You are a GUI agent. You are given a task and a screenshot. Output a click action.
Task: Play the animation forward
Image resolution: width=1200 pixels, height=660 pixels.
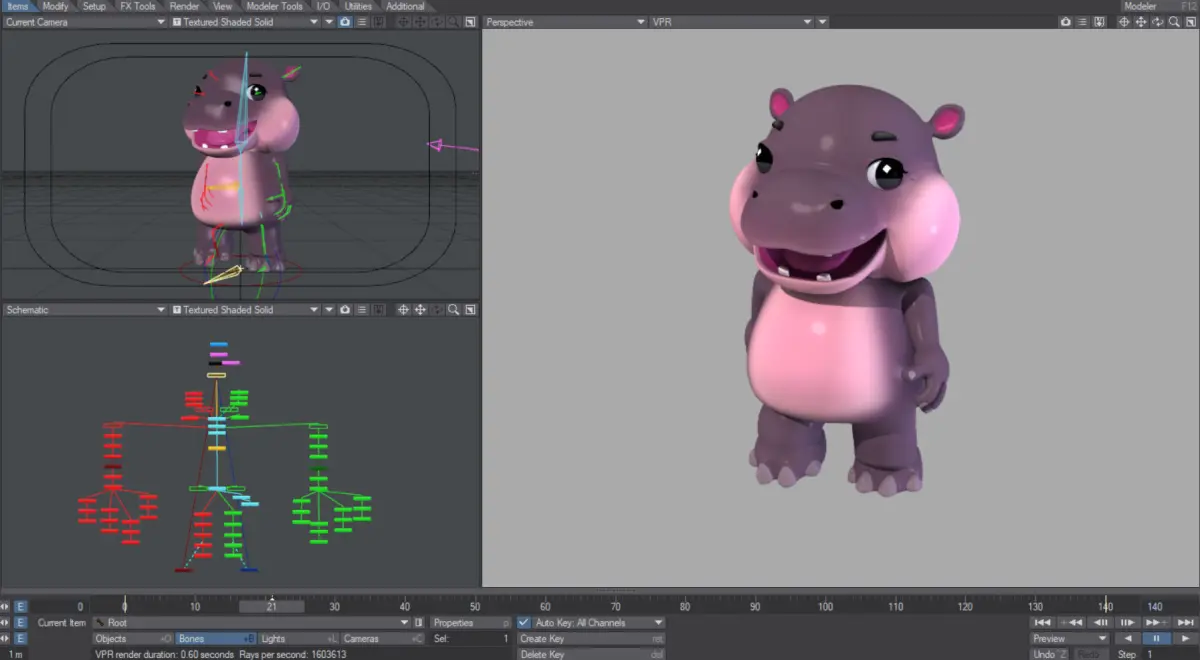click(1185, 638)
